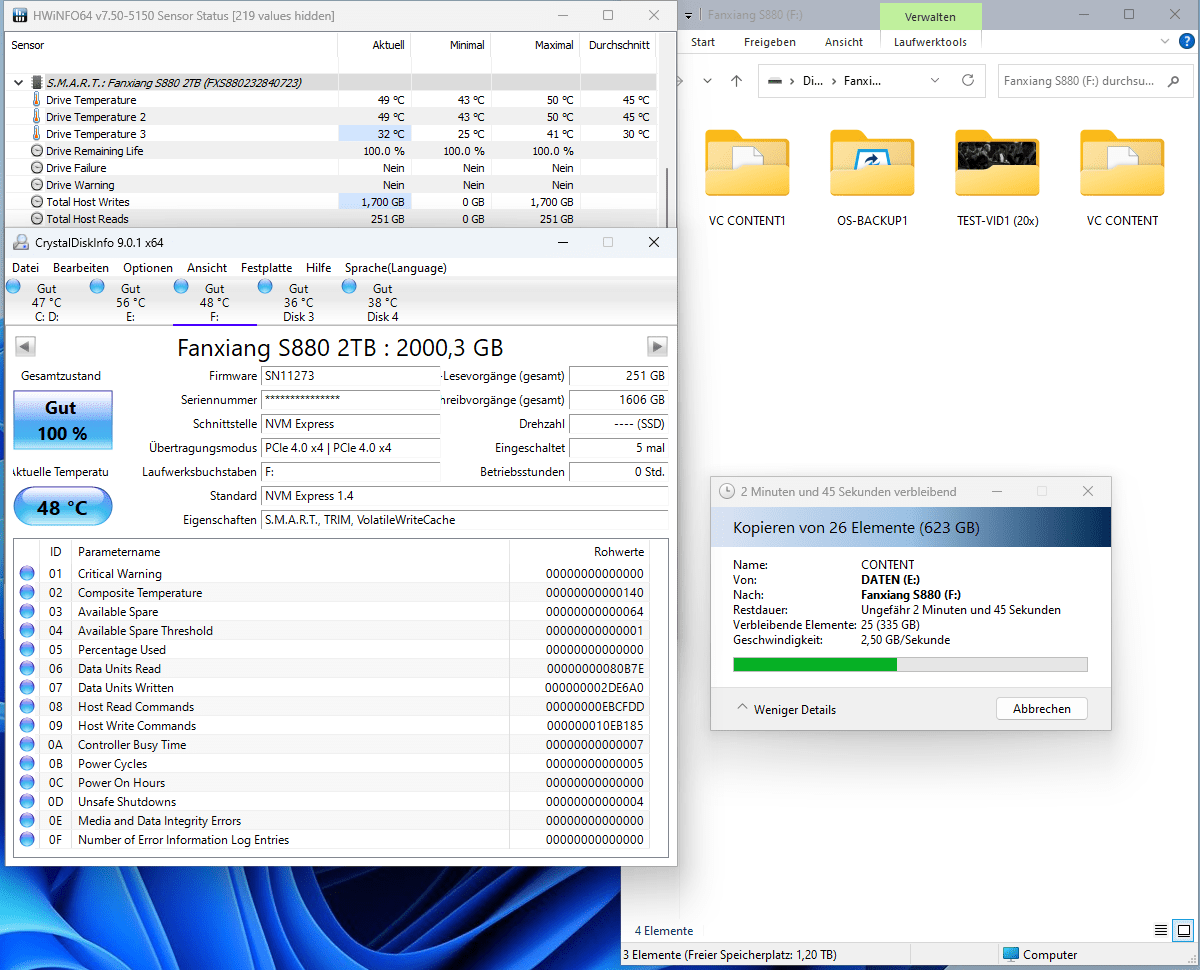1200x970 pixels.
Task: Select the Power On Hours parameter row
Action: pos(331,783)
